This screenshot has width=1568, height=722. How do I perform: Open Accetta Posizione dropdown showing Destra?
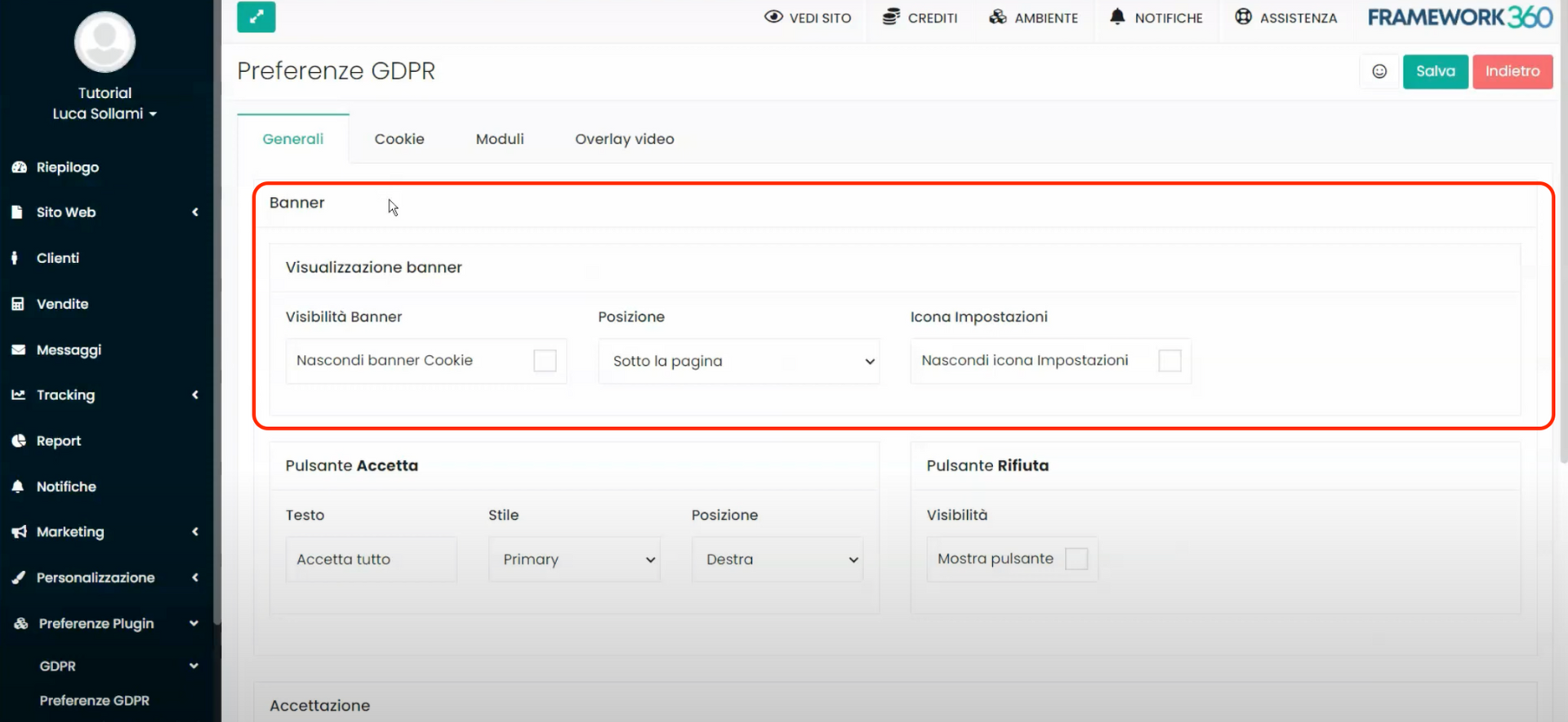point(777,559)
